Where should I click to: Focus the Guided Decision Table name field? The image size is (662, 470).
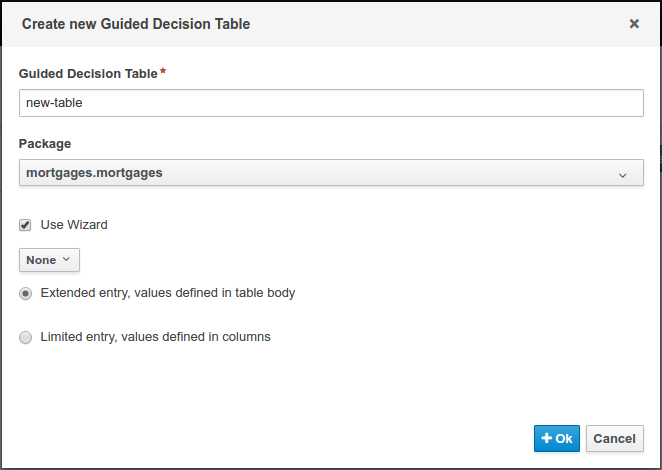point(331,103)
